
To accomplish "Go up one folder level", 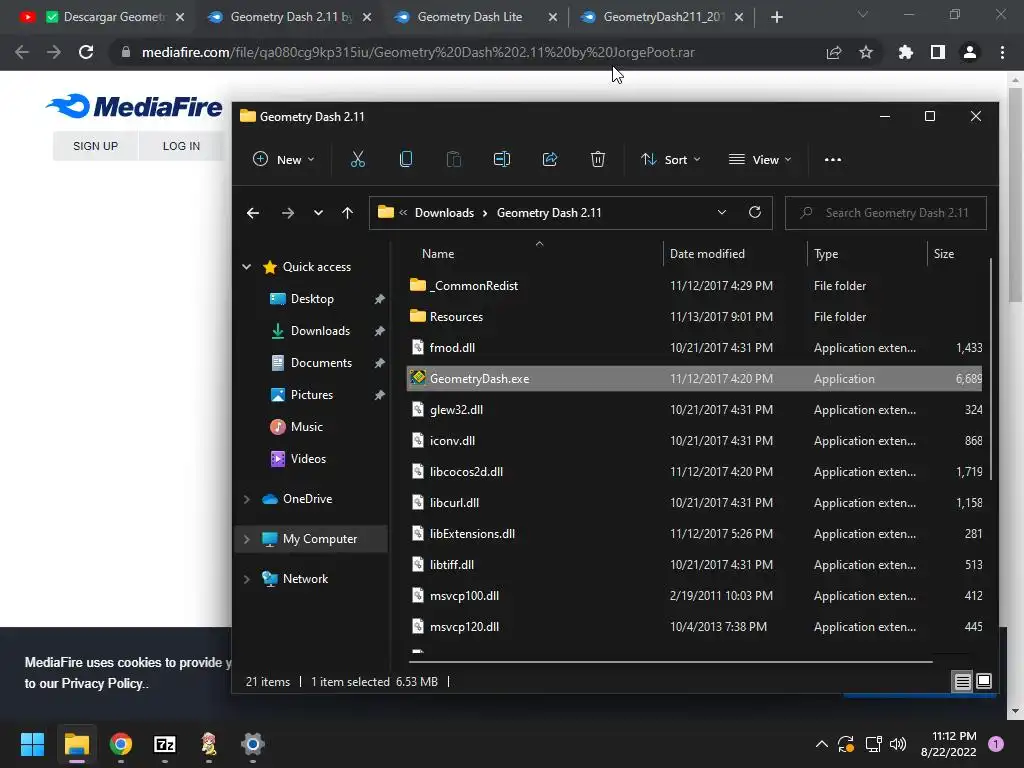I will tap(347, 213).
